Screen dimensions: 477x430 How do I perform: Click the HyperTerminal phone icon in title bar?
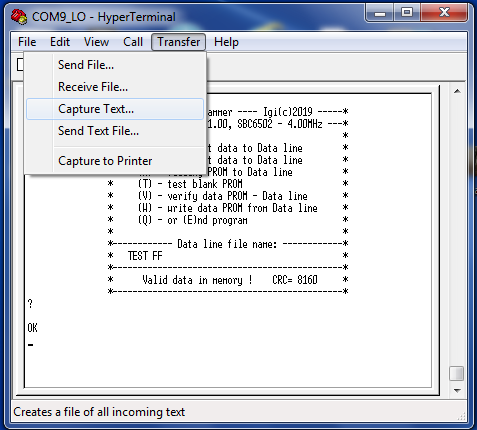pyautogui.click(x=19, y=16)
